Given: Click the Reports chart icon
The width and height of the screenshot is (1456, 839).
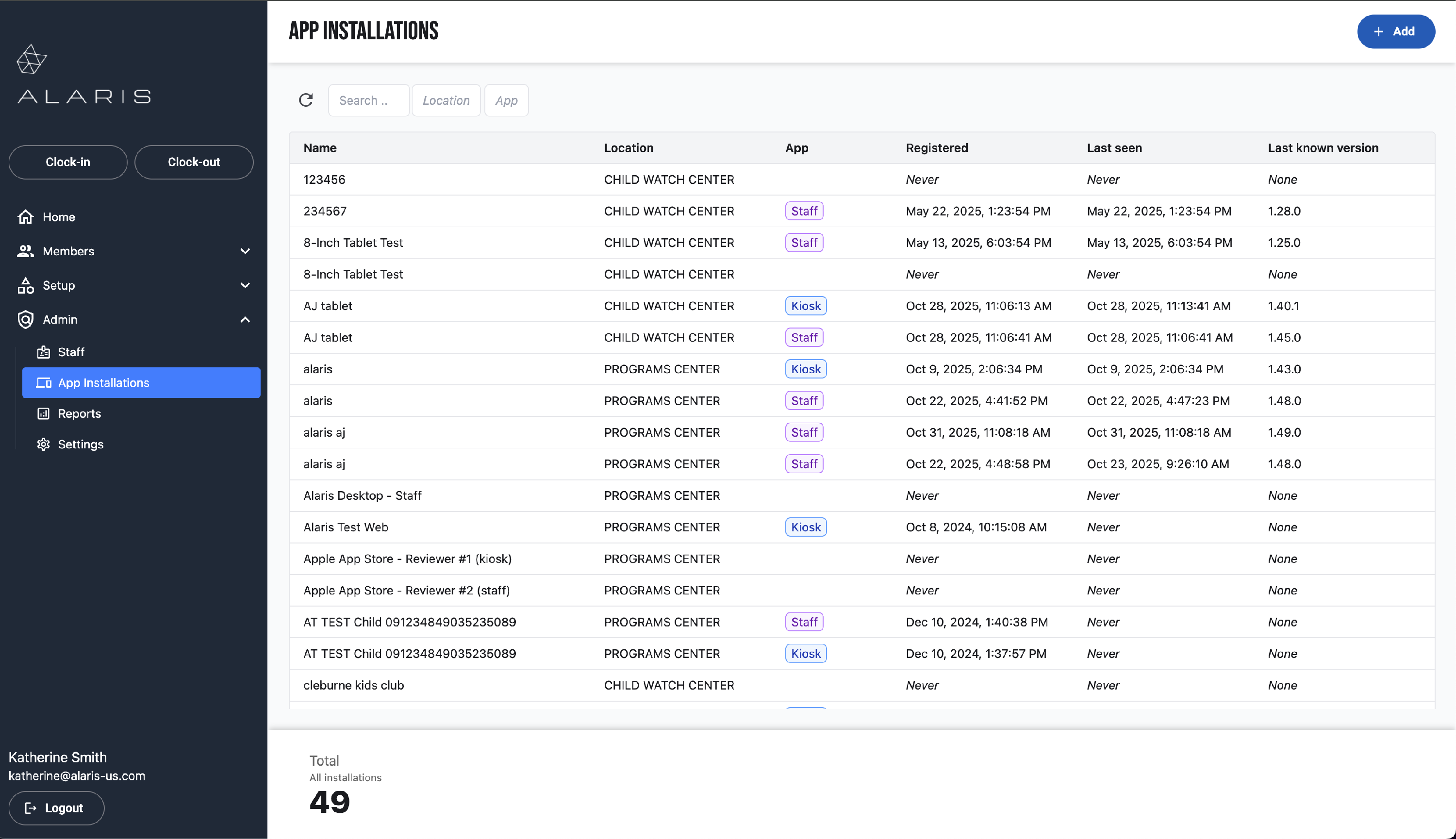Looking at the screenshot, I should (x=43, y=414).
